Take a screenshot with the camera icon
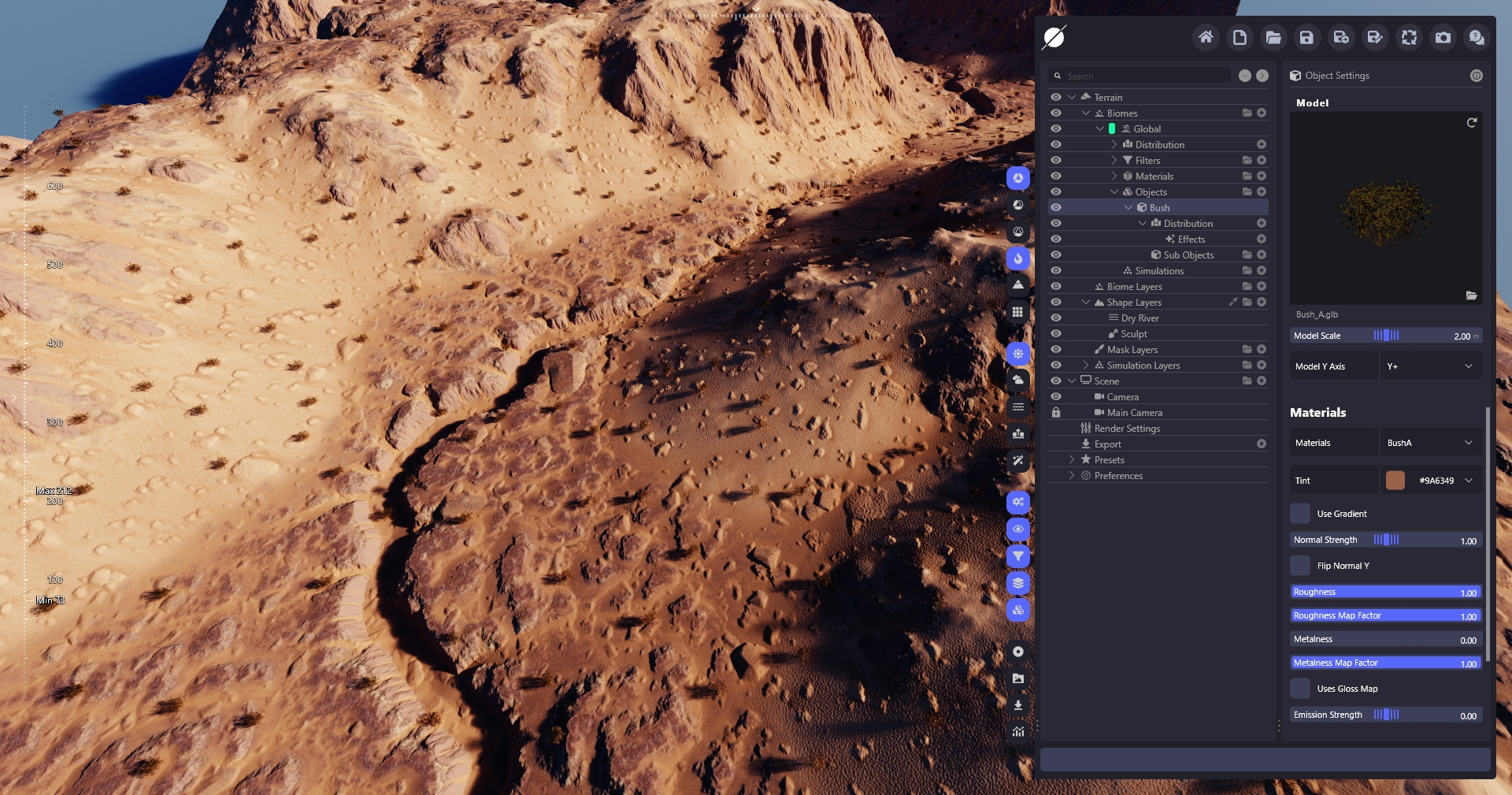This screenshot has width=1512, height=795. click(1443, 37)
